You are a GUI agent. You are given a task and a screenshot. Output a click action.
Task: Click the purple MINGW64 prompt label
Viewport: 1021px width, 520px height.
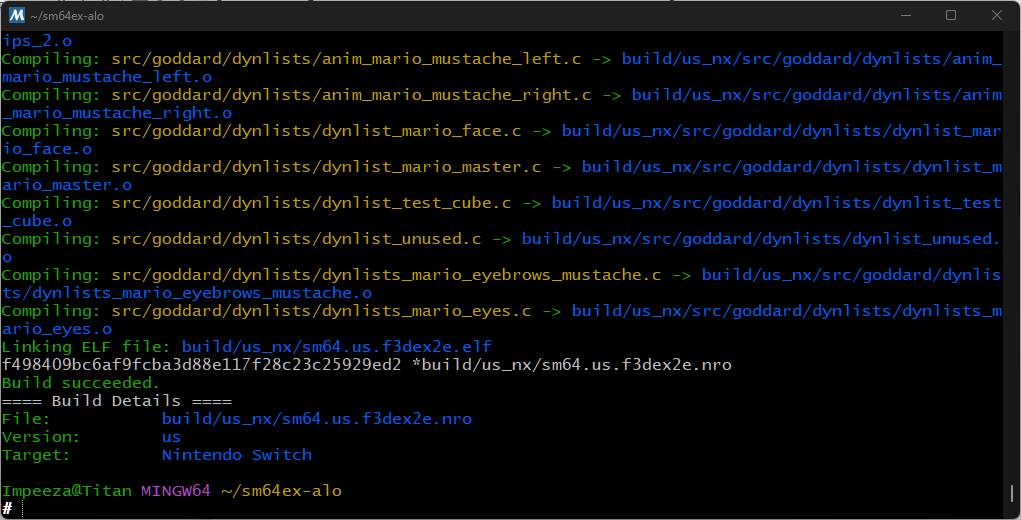click(x=176, y=491)
